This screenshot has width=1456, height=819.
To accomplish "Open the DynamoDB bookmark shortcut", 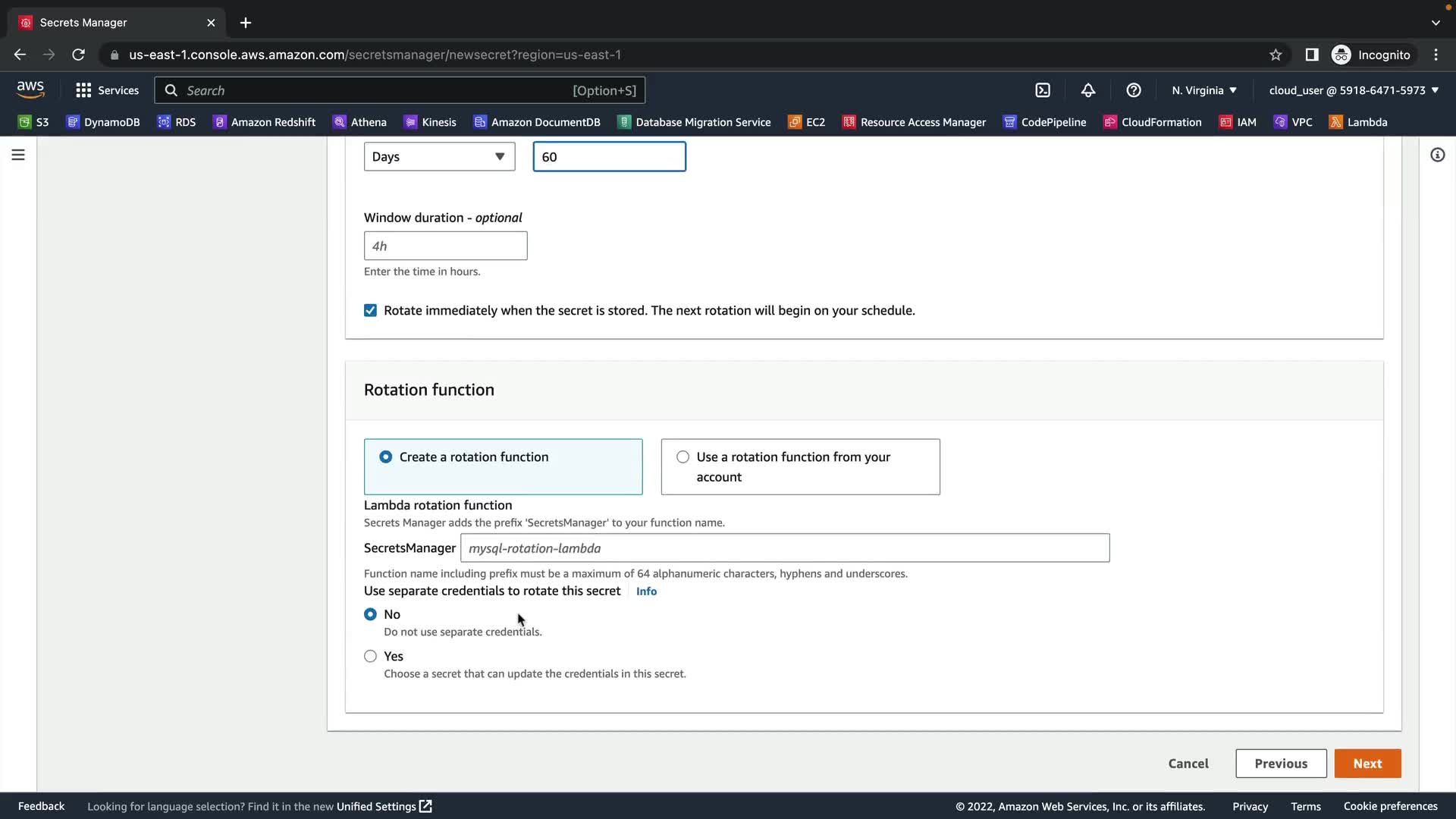I will [103, 122].
